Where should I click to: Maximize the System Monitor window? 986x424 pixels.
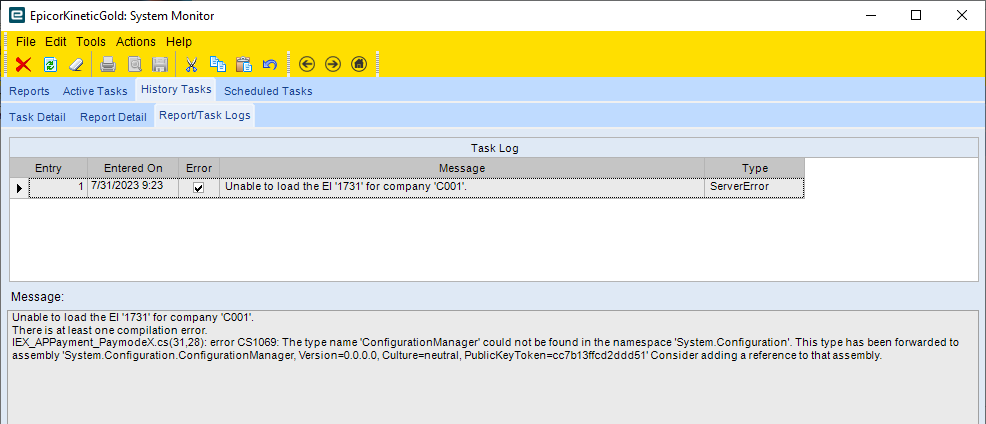coord(916,16)
